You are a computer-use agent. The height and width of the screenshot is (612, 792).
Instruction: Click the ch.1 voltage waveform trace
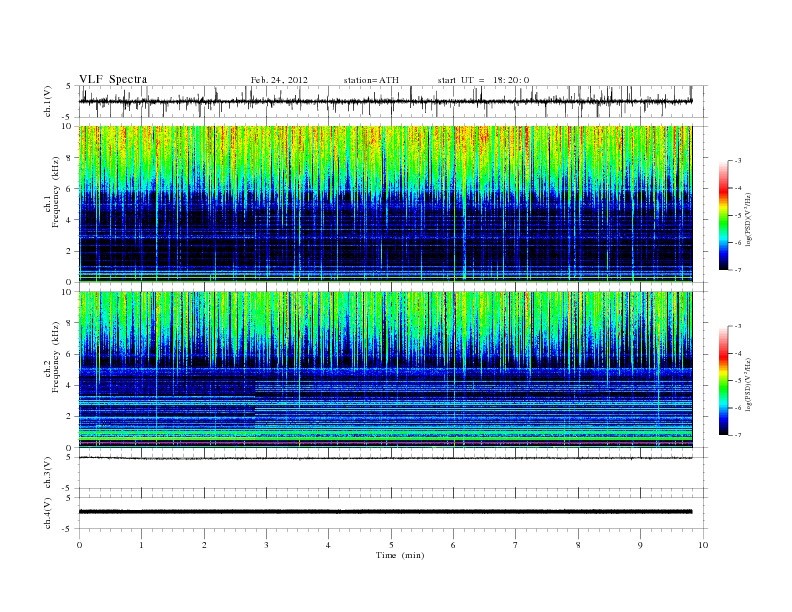pos(386,101)
